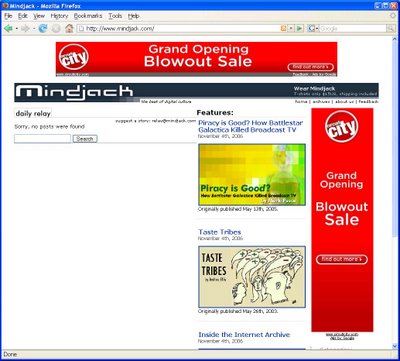Screen dimensions: 400x361
Task: Open the Inside the Internet Archive link
Action: click(244, 334)
